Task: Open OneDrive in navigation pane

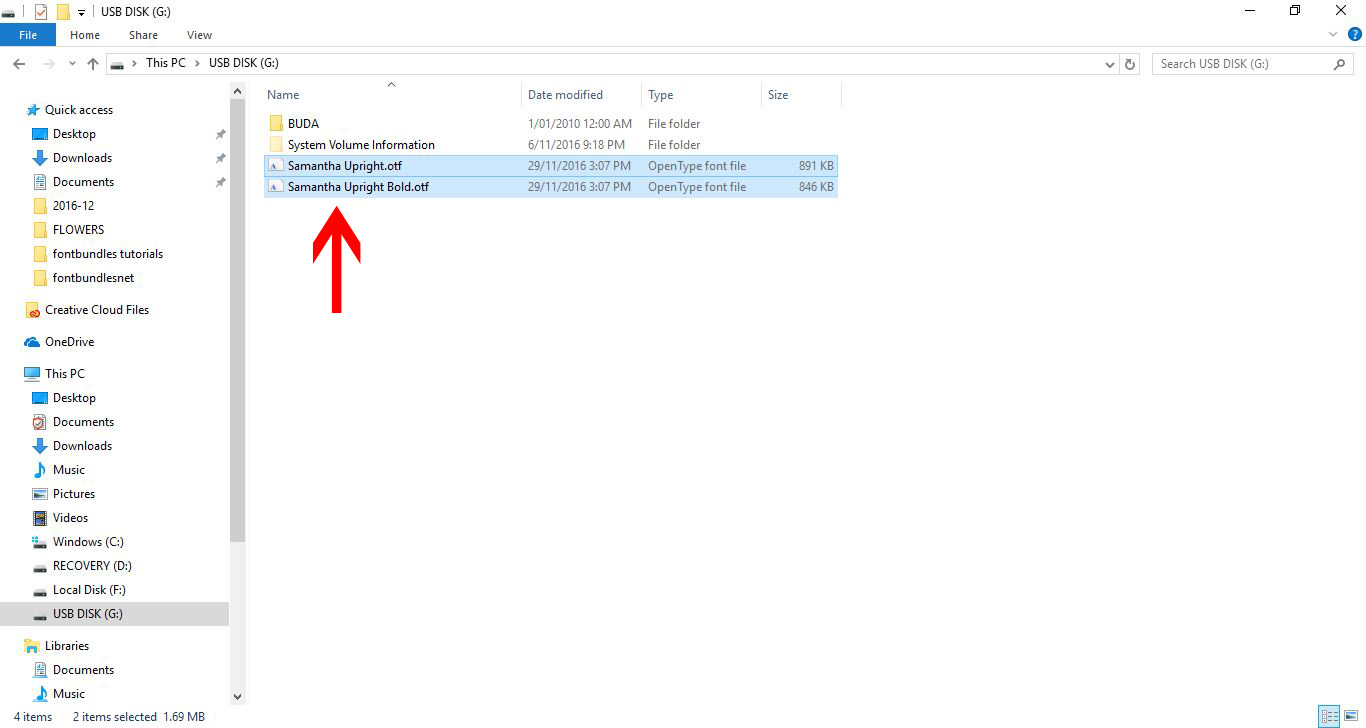Action: click(x=69, y=342)
